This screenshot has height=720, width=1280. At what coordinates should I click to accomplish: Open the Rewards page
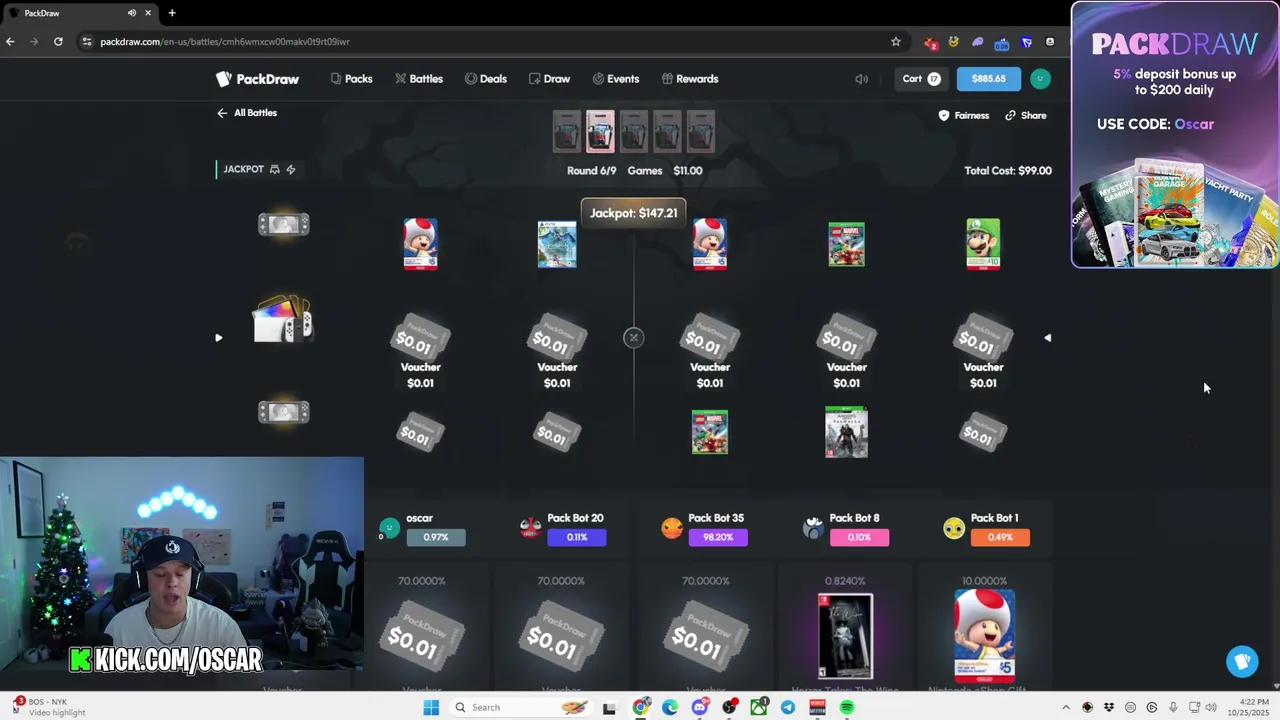(x=689, y=79)
